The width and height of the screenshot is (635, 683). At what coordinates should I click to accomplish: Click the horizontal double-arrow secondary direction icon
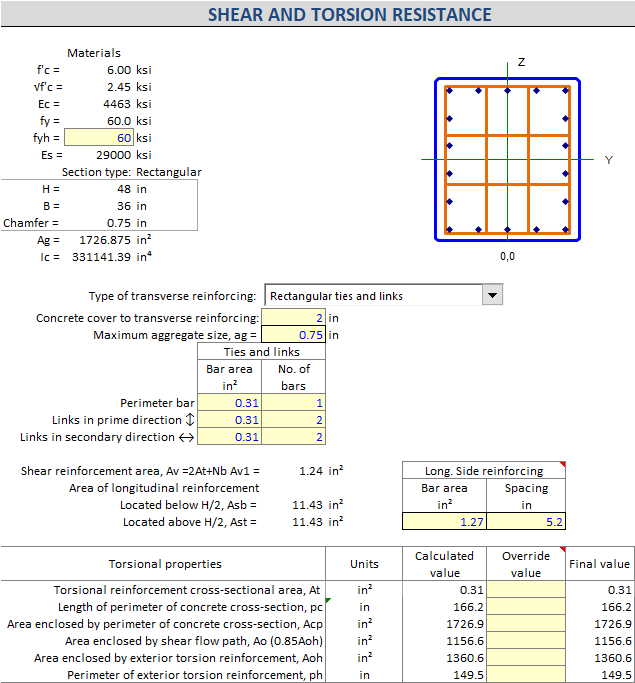(186, 437)
